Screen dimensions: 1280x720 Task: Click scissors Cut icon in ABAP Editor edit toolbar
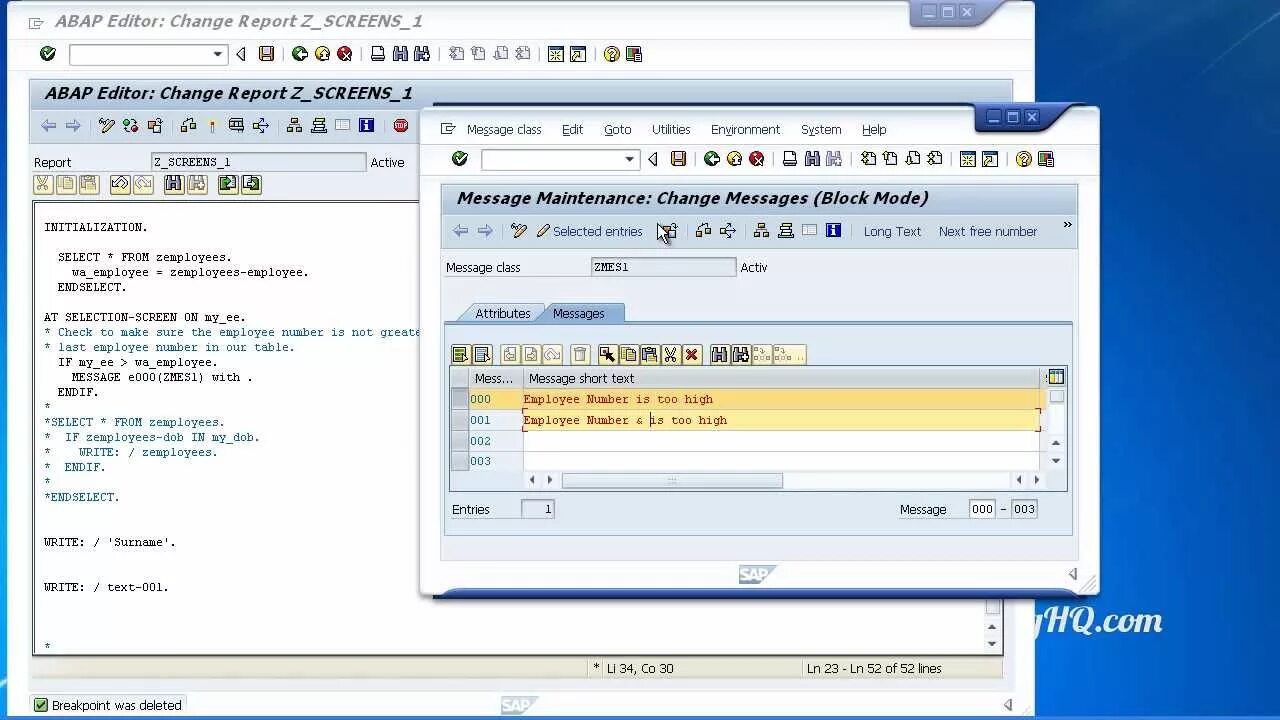(43, 184)
